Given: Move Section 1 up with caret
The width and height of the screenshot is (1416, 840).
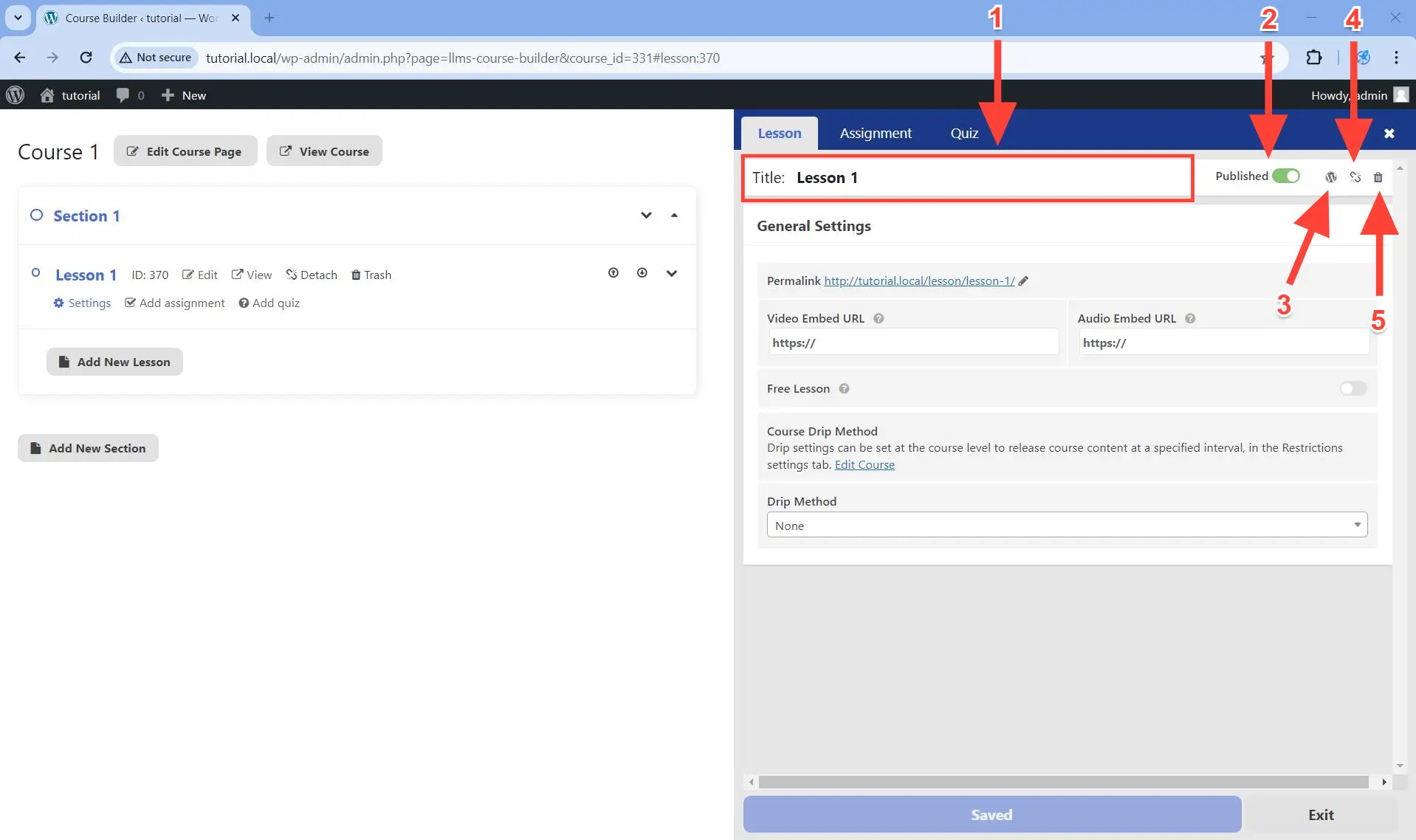Looking at the screenshot, I should (674, 216).
